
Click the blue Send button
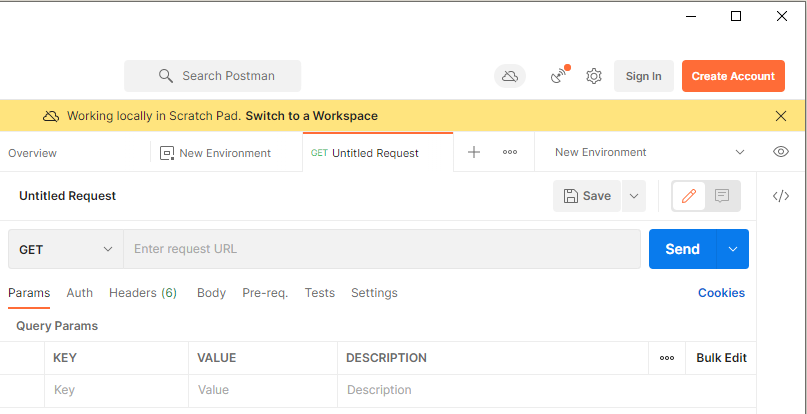682,249
